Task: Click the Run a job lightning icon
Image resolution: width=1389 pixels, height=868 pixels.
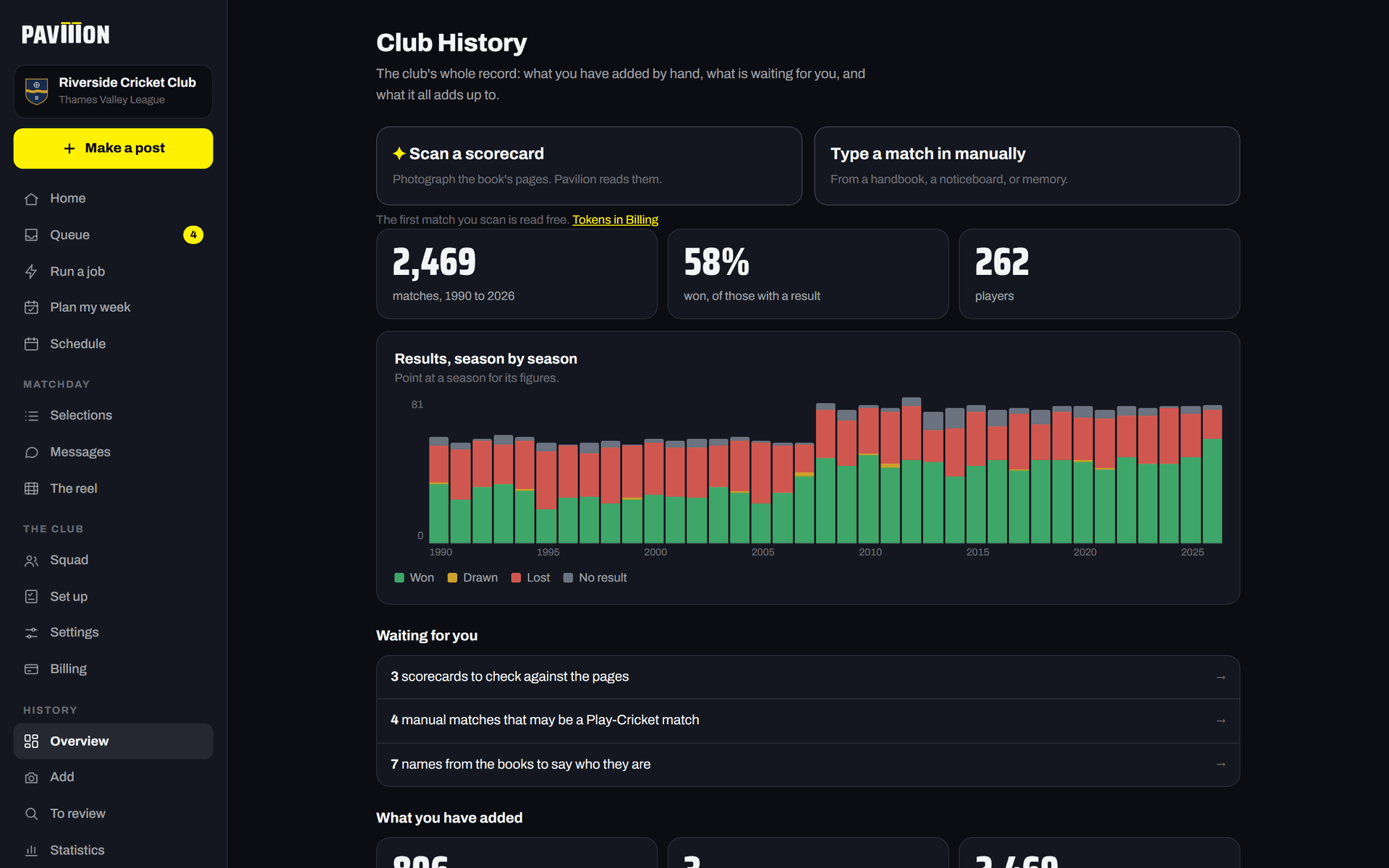Action: click(x=31, y=272)
